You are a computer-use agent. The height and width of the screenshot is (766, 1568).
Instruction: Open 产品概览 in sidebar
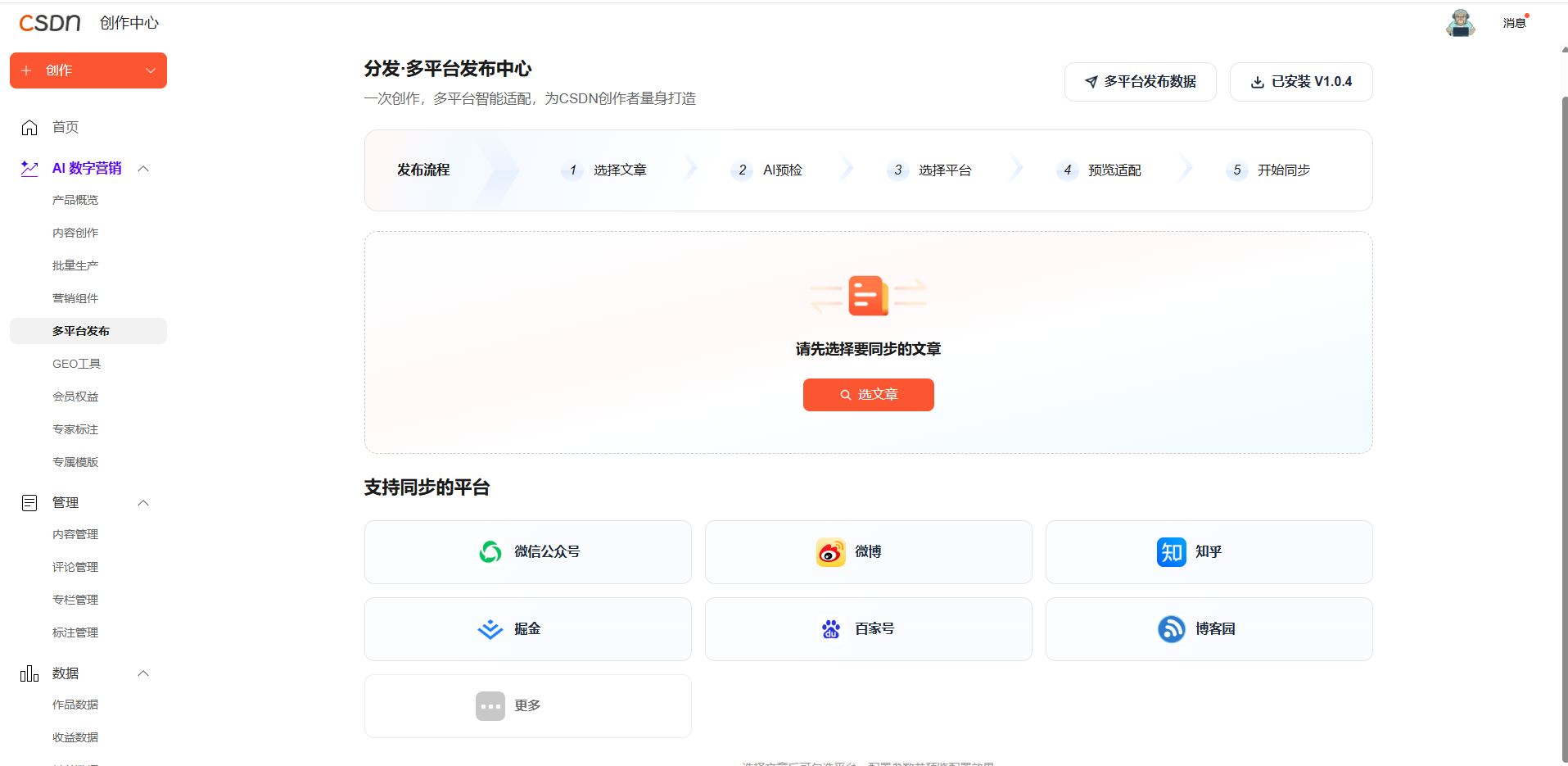(75, 200)
